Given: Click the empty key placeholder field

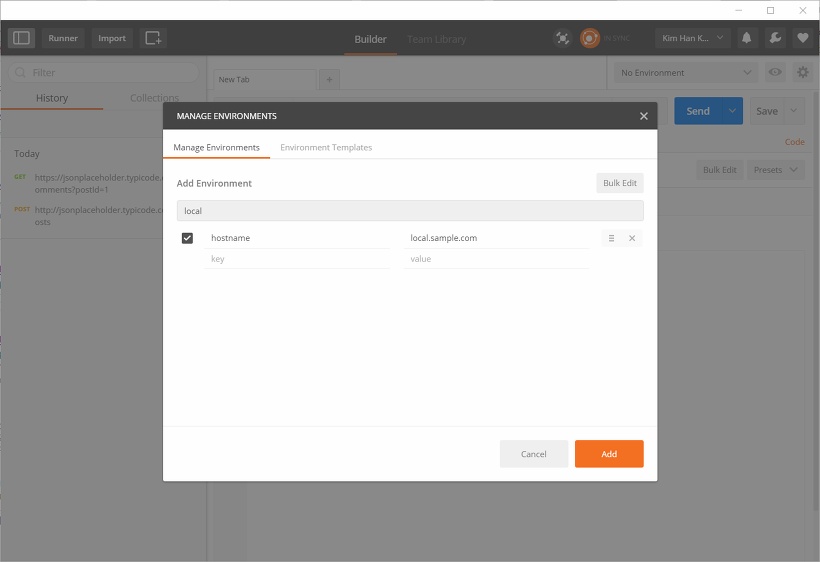Looking at the screenshot, I should 297,259.
